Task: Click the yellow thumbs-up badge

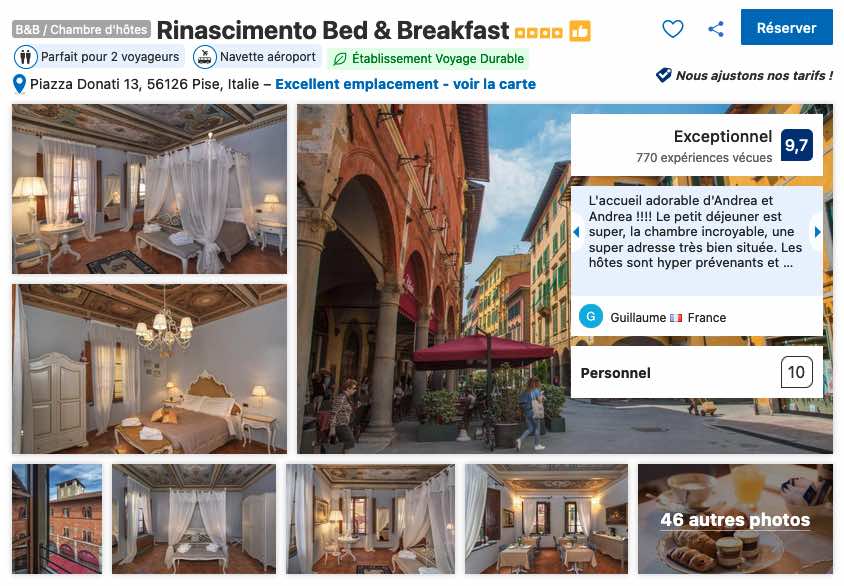Action: (580, 31)
